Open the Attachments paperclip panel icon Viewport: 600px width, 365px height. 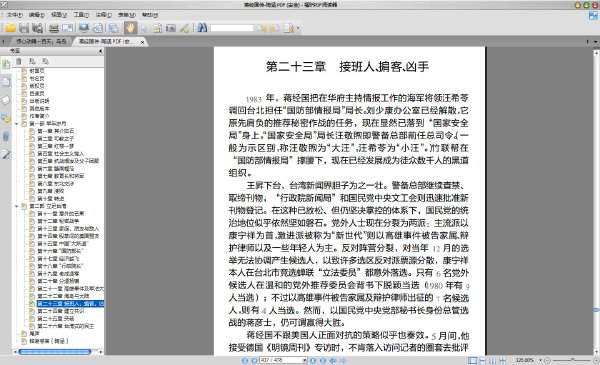[6, 136]
